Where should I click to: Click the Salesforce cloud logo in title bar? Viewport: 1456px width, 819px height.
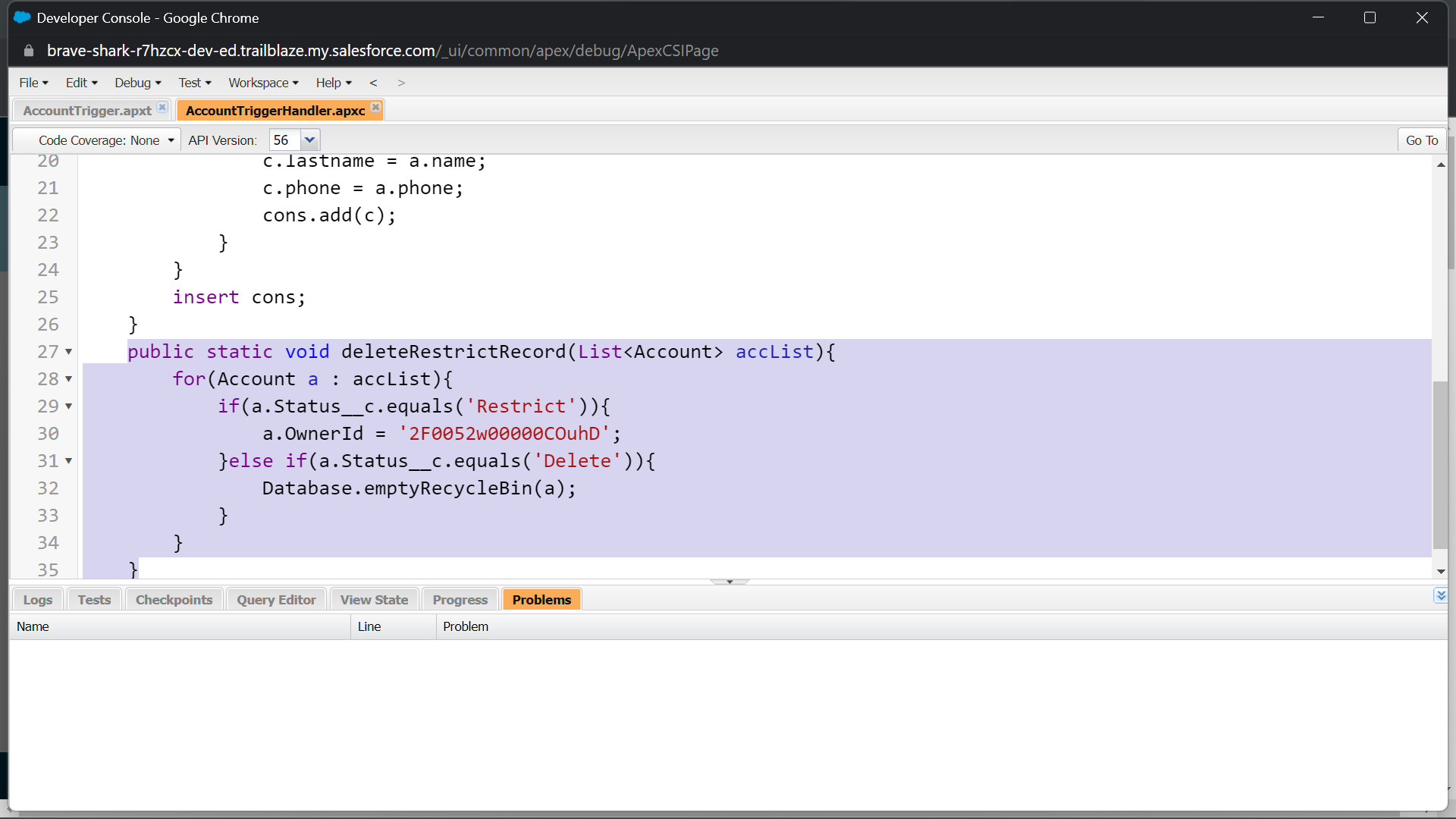[x=20, y=17]
